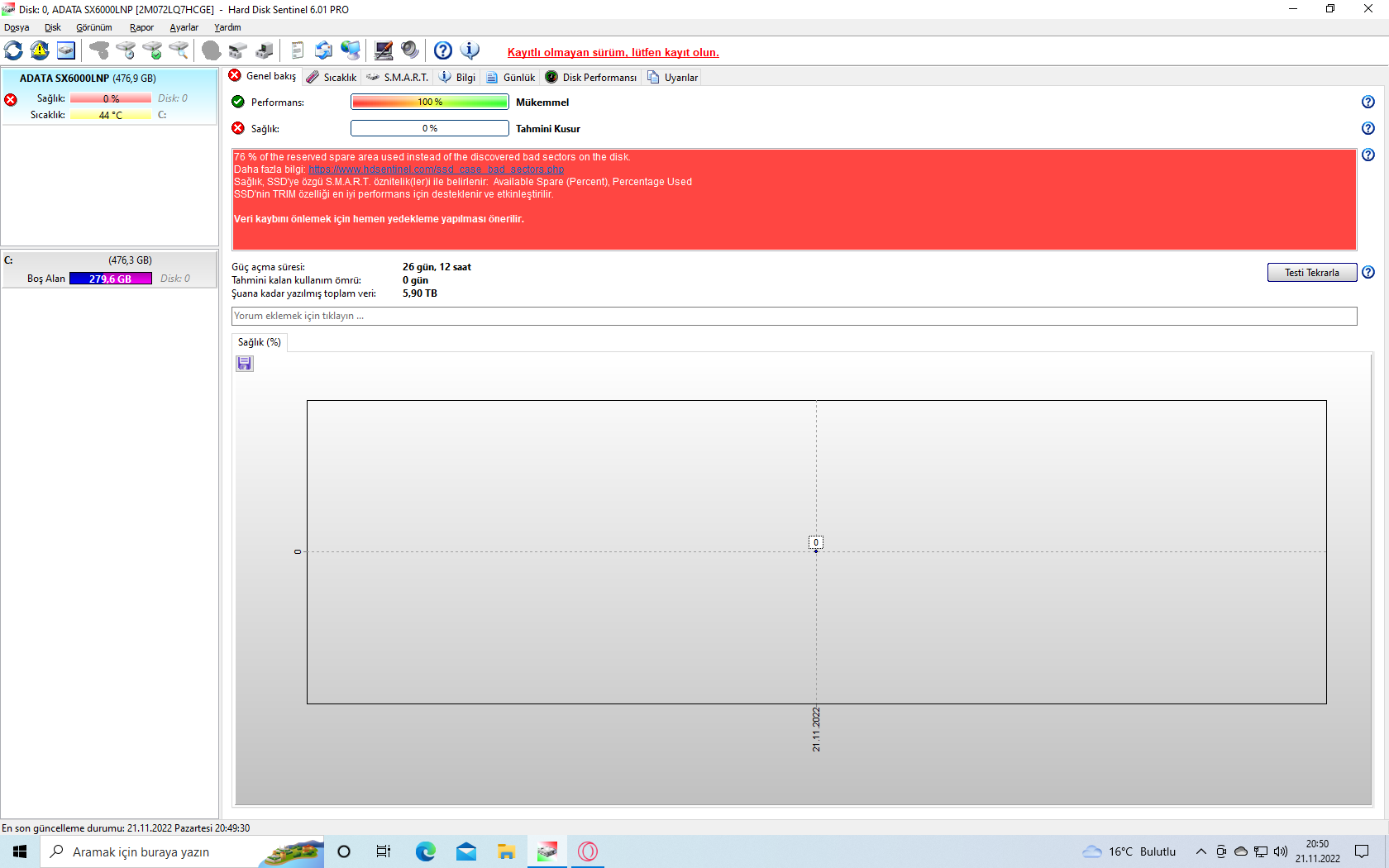This screenshot has height=868, width=1389.
Task: Click the tower computer toolbar icon
Action: click(x=265, y=50)
